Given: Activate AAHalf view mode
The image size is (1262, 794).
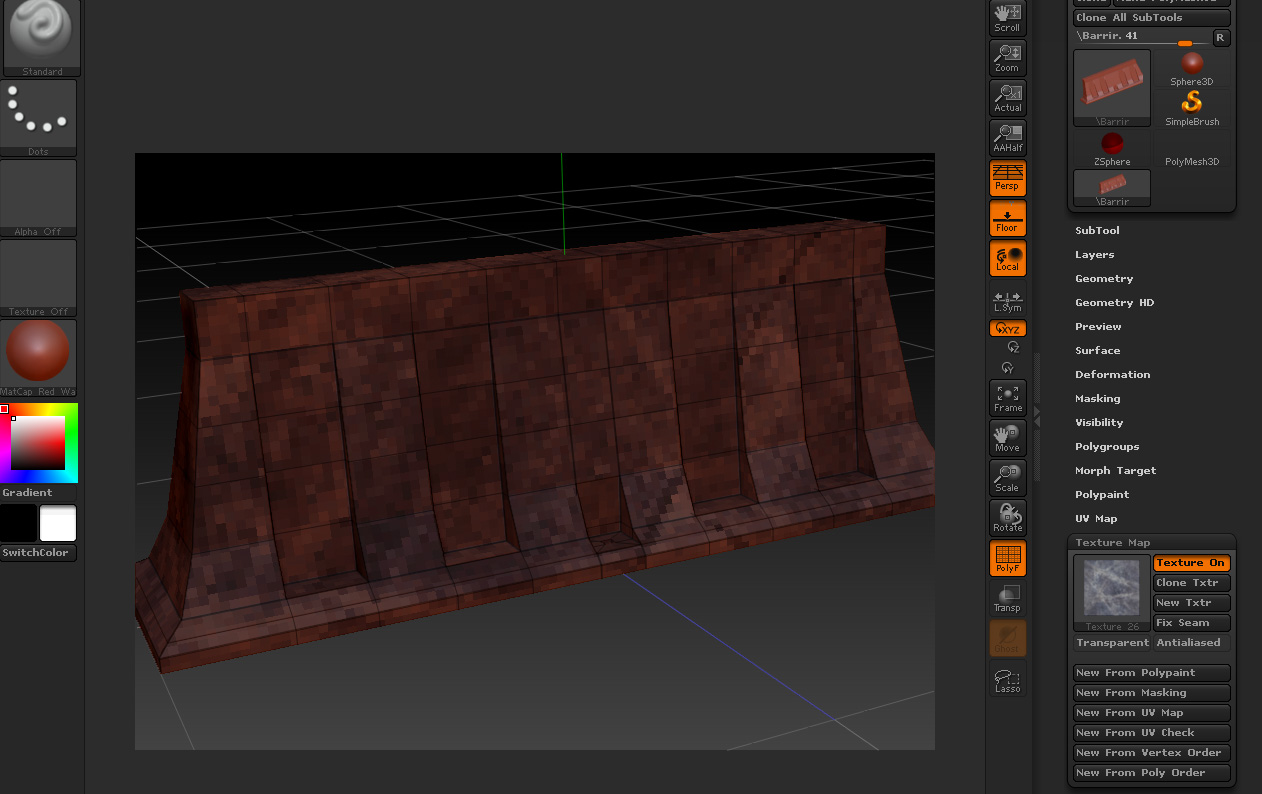Looking at the screenshot, I should [1007, 138].
